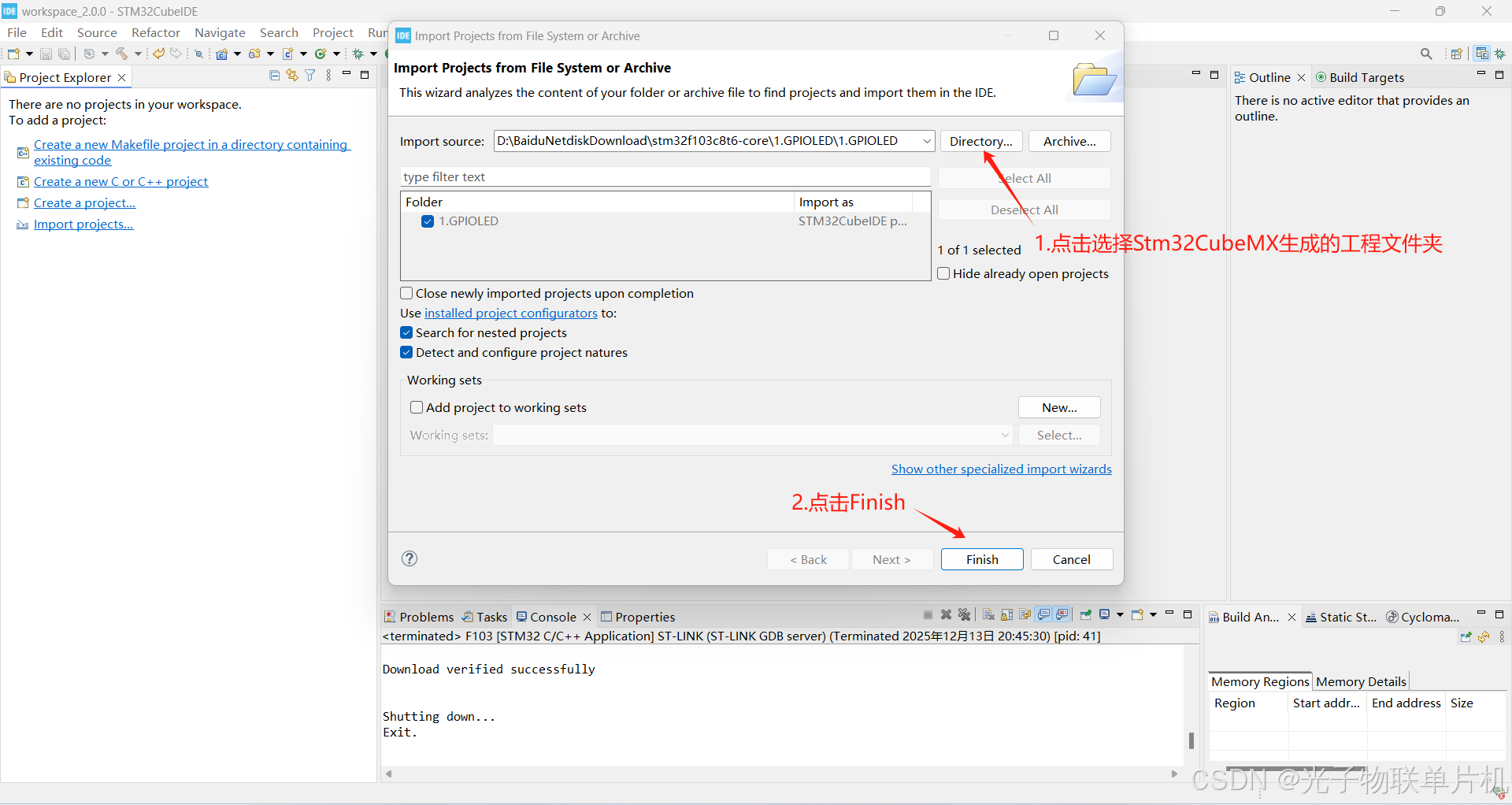Switch to the Memory Details tab
The image size is (1512, 805).
(1361, 681)
